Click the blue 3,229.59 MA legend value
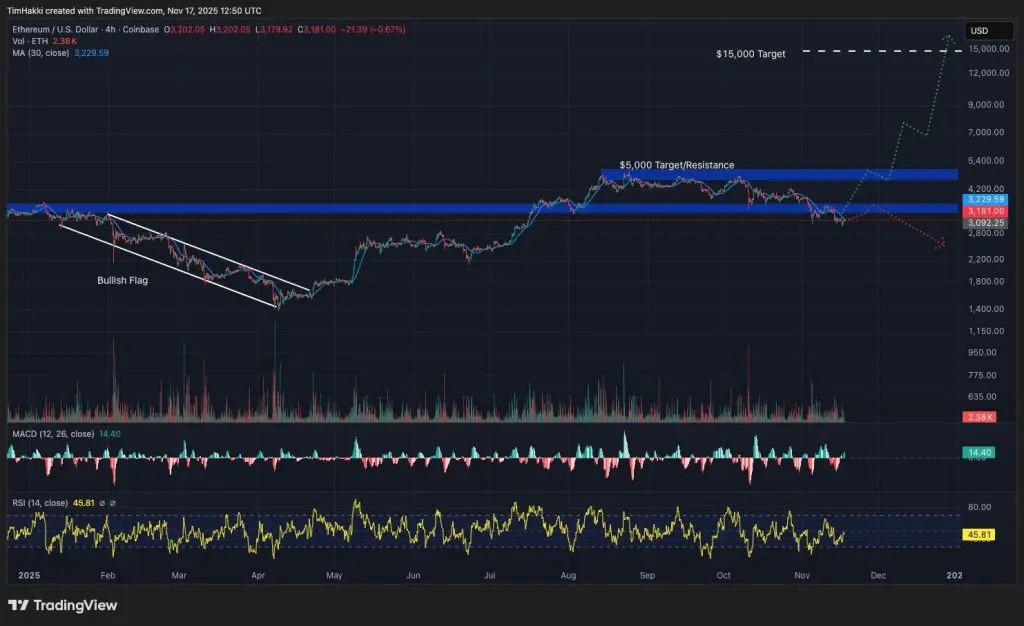This screenshot has width=1024, height=626. [x=91, y=53]
